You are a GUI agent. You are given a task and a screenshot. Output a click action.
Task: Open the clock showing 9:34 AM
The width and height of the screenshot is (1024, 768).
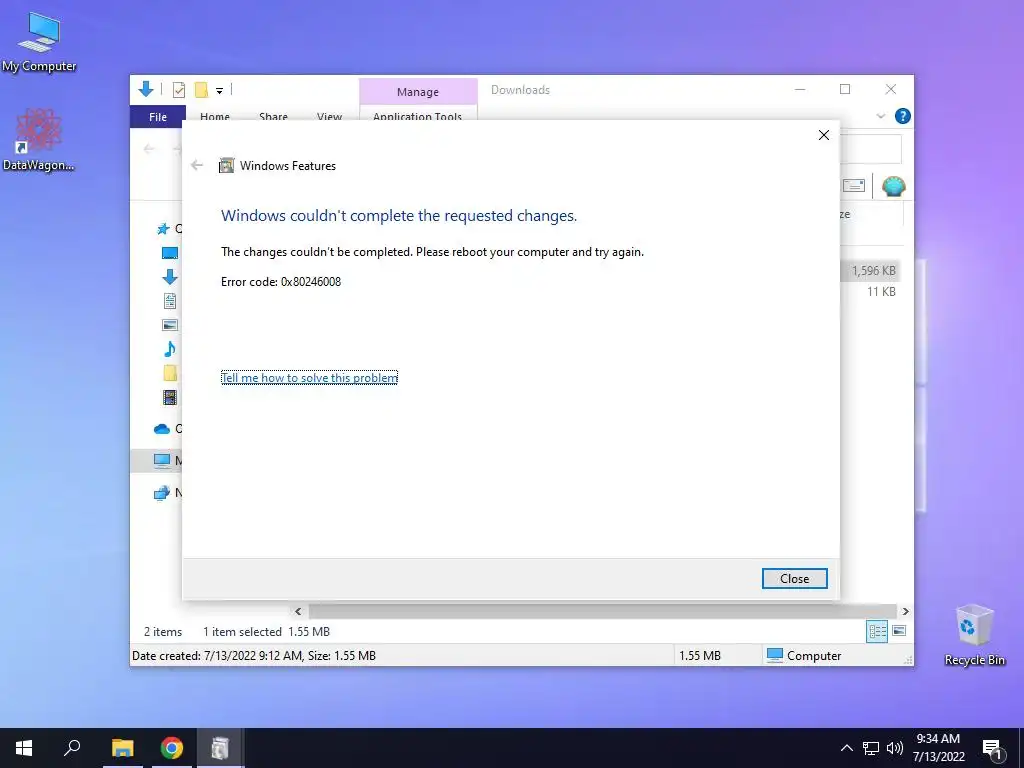coord(938,748)
